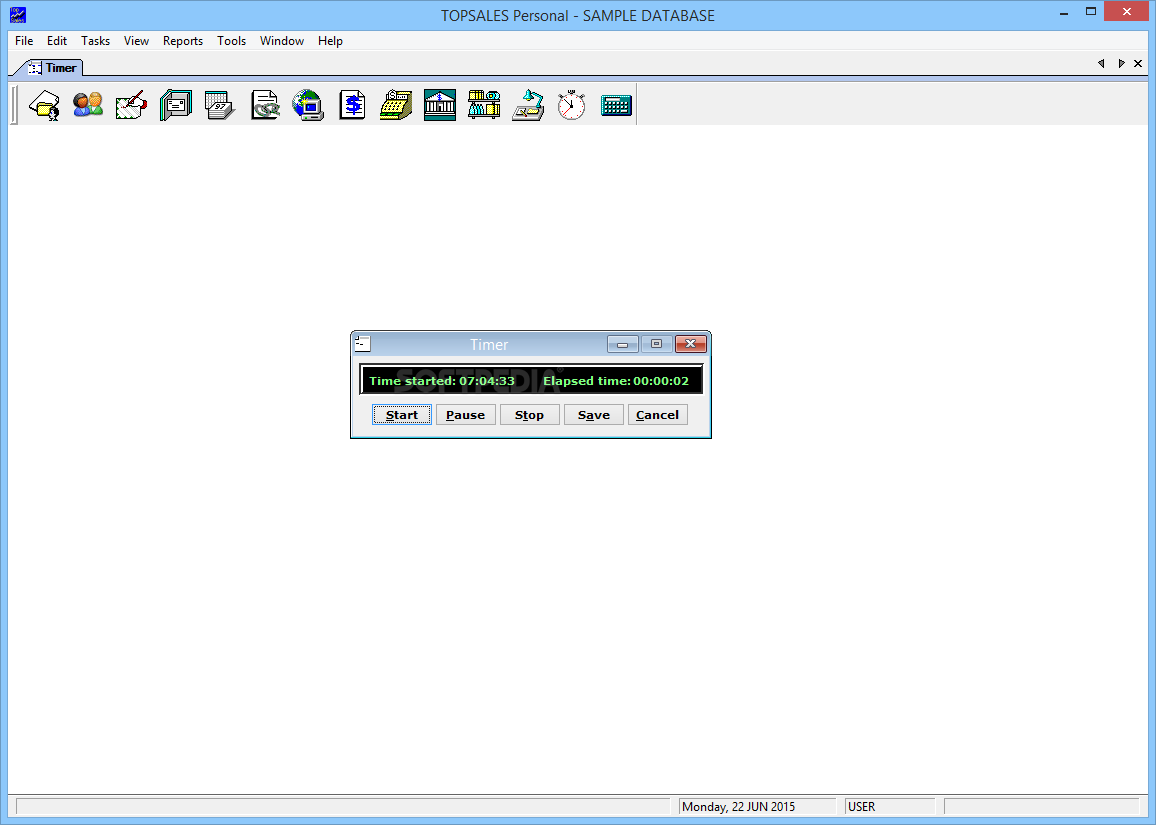The height and width of the screenshot is (825, 1156).
Task: Click the document with chain links icon
Action: (264, 105)
